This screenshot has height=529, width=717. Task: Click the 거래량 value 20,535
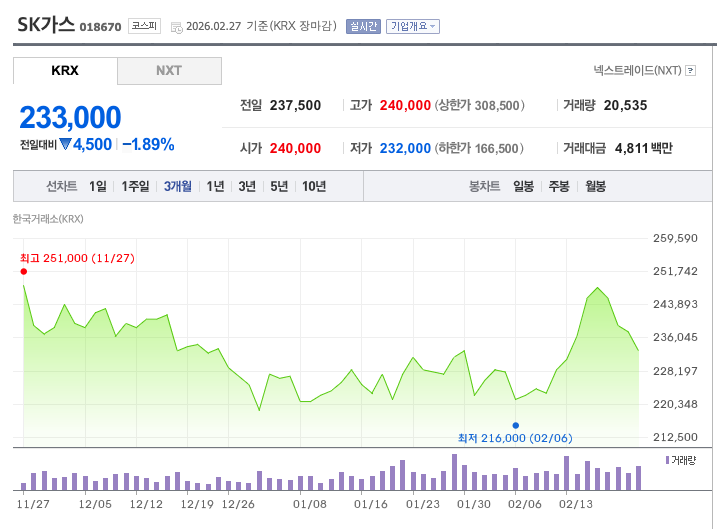click(x=626, y=106)
